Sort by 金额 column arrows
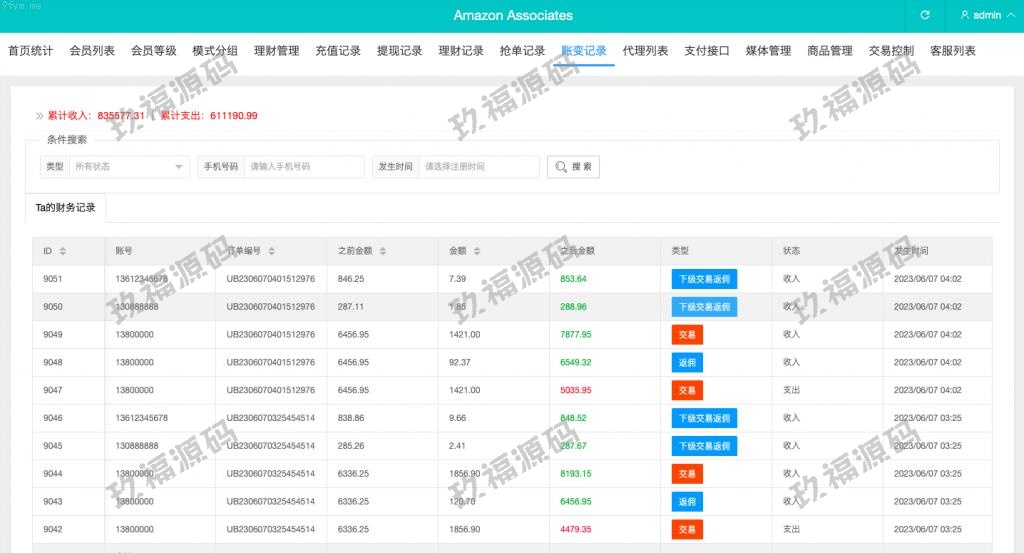 [x=476, y=251]
